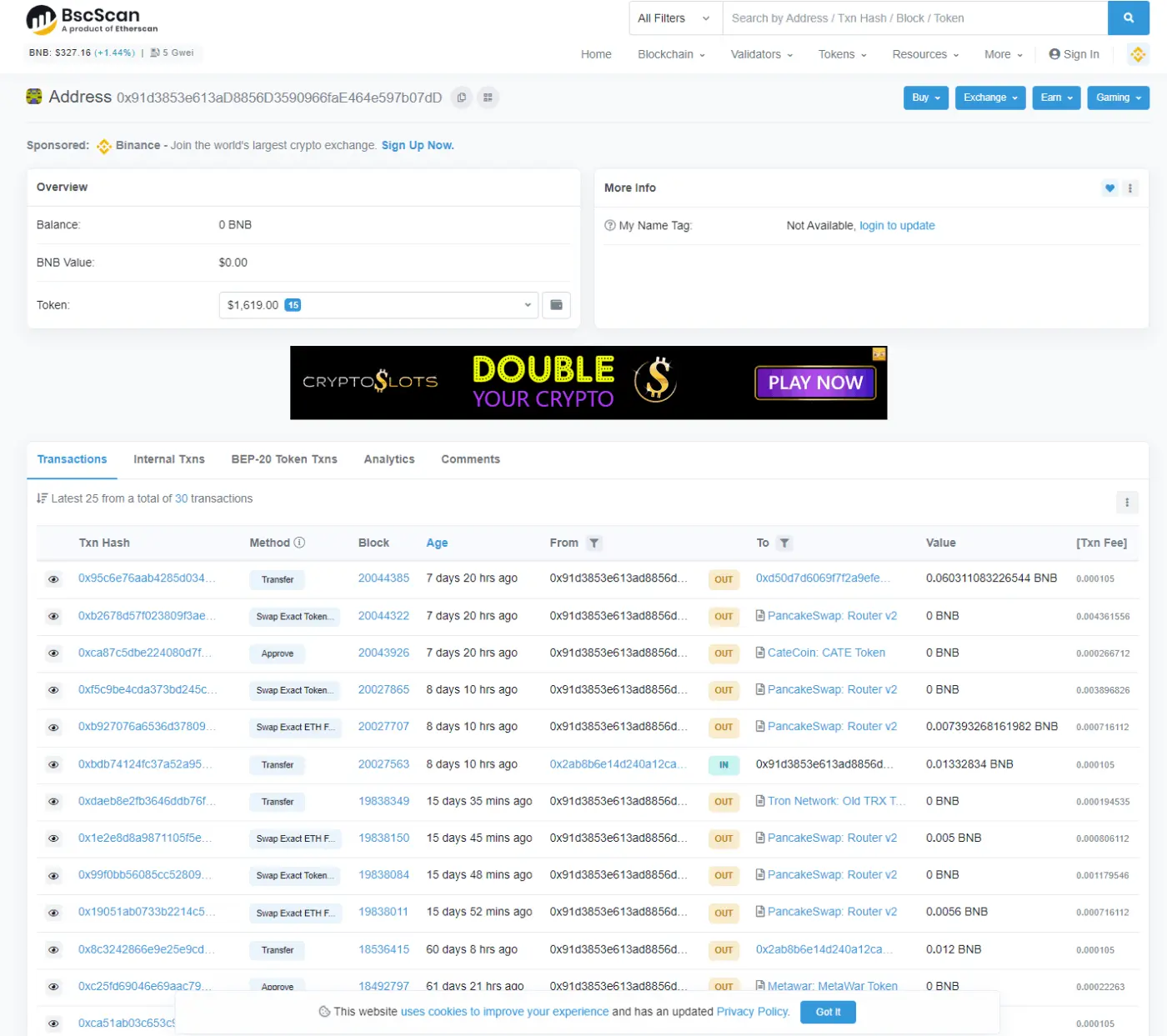
Task: Open block 20044385 link
Action: tap(383, 578)
